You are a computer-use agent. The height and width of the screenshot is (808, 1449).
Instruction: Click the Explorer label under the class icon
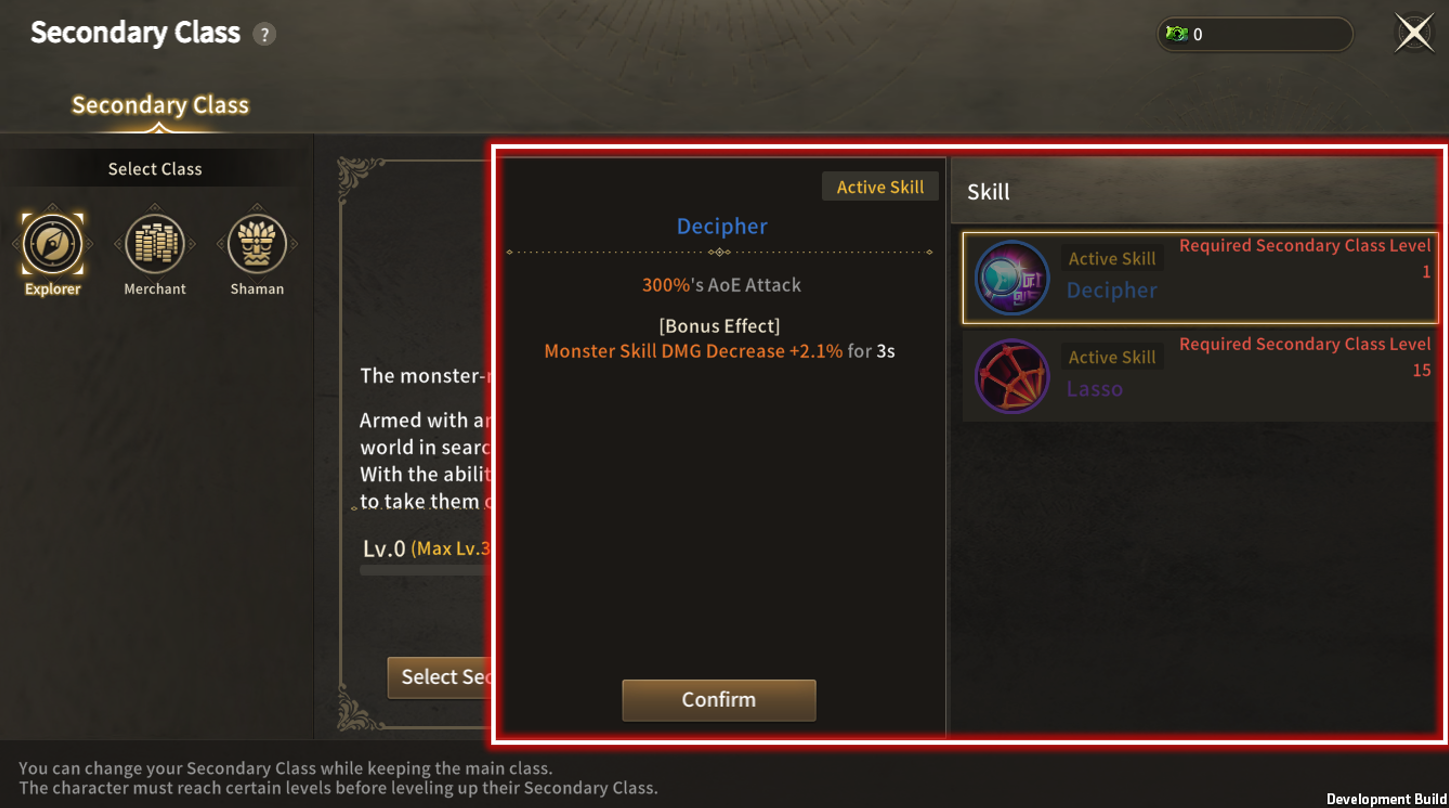click(52, 289)
